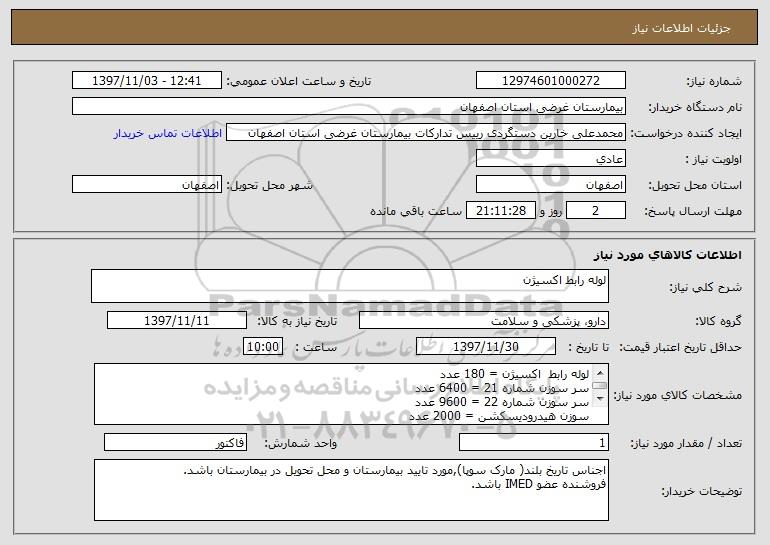Click the quantity field showing 1
This screenshot has height=545, width=770.
pyautogui.click(x=534, y=442)
